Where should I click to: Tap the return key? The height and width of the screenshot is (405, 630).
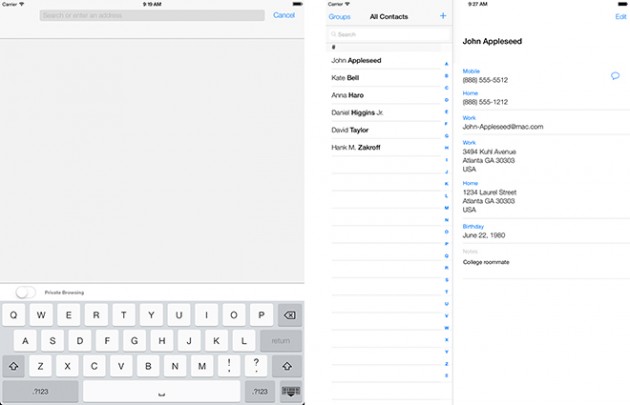(281, 341)
